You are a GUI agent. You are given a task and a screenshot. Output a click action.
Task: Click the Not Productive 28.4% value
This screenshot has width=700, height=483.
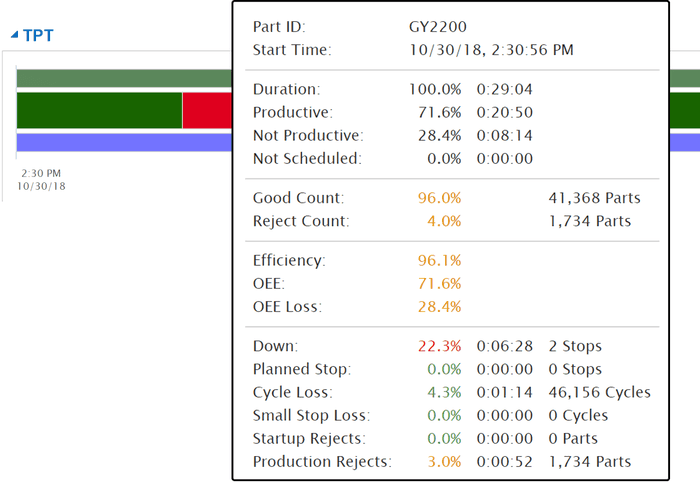click(439, 136)
